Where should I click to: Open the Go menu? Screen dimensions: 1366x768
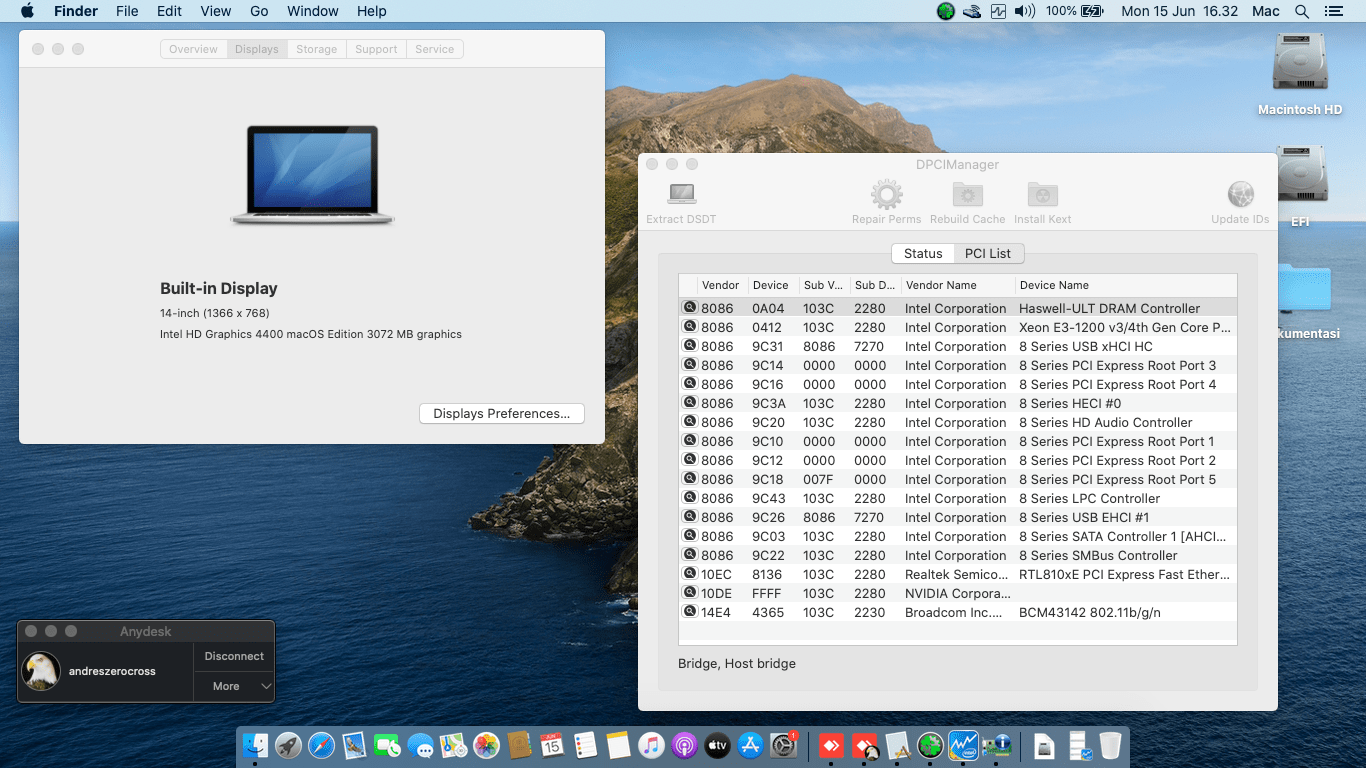[260, 11]
